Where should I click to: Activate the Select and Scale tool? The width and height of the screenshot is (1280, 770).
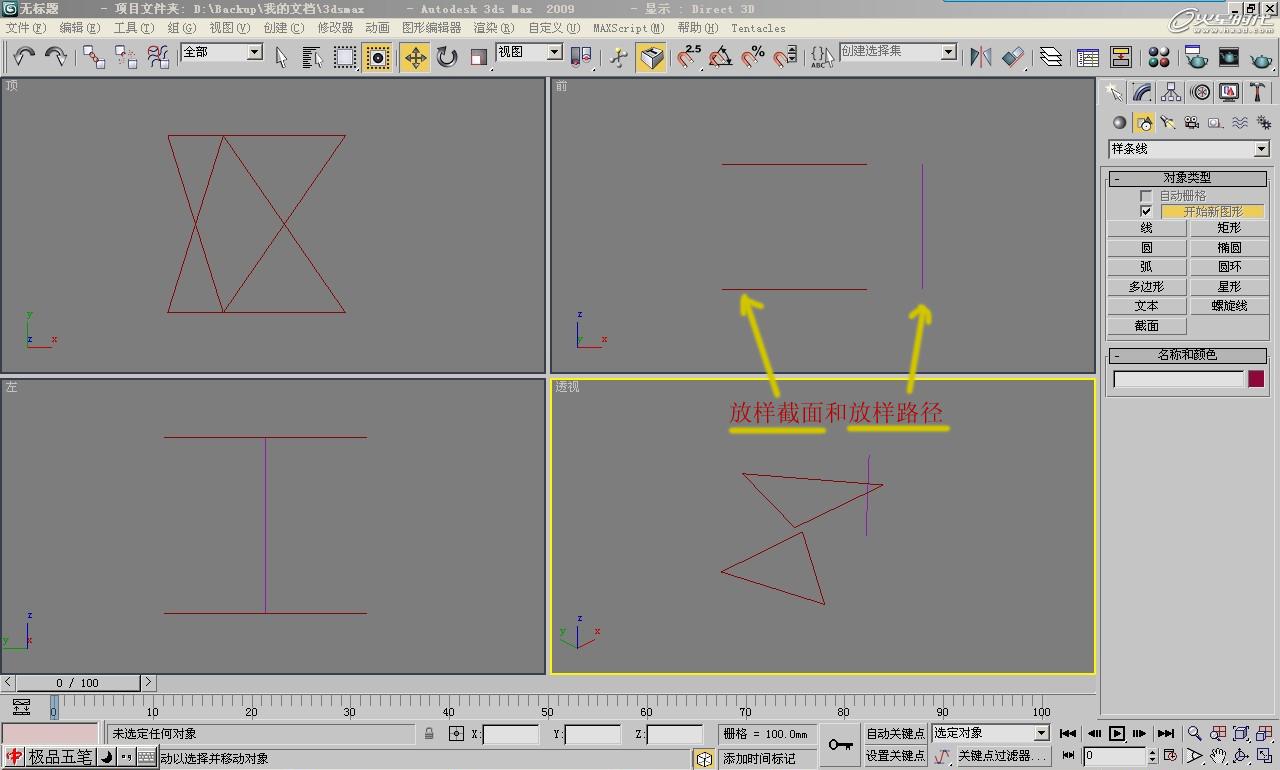(x=479, y=57)
